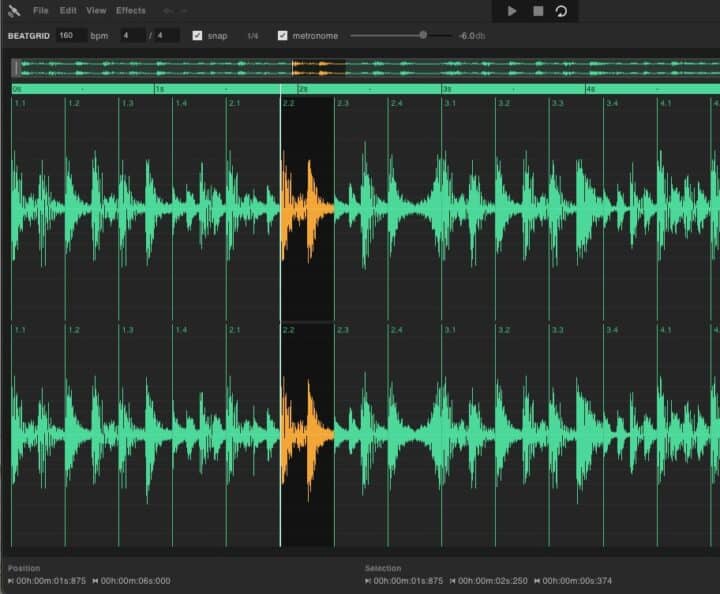
Task: Click the metronome volume slider handle
Action: coord(423,35)
